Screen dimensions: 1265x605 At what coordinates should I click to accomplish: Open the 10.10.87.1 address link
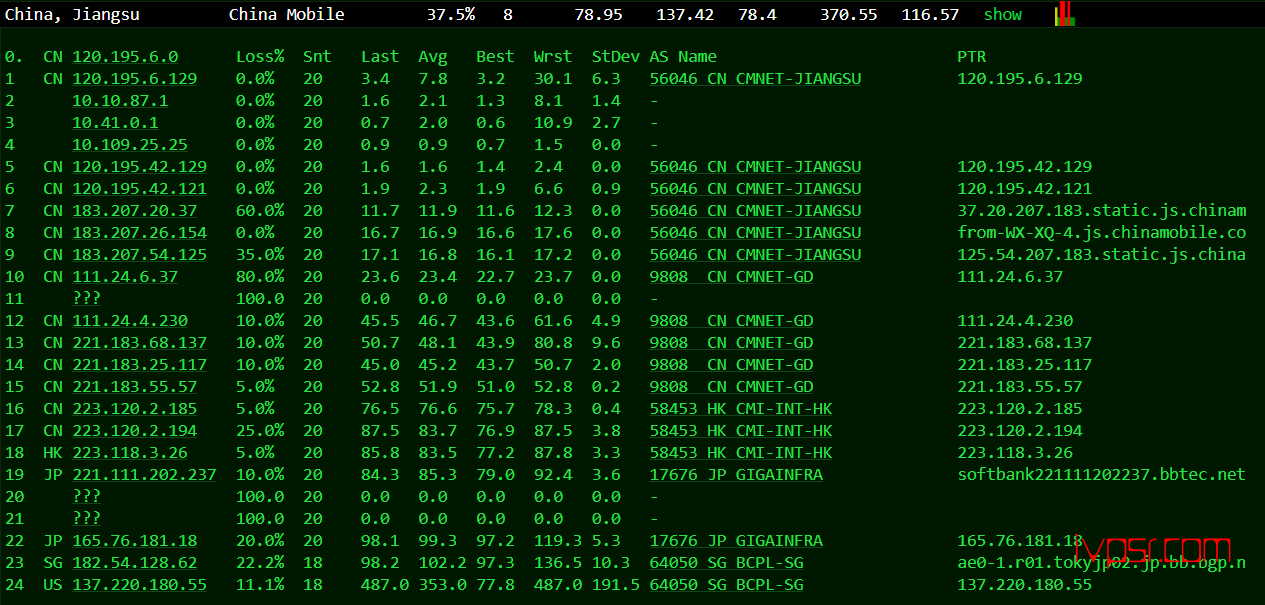(120, 101)
